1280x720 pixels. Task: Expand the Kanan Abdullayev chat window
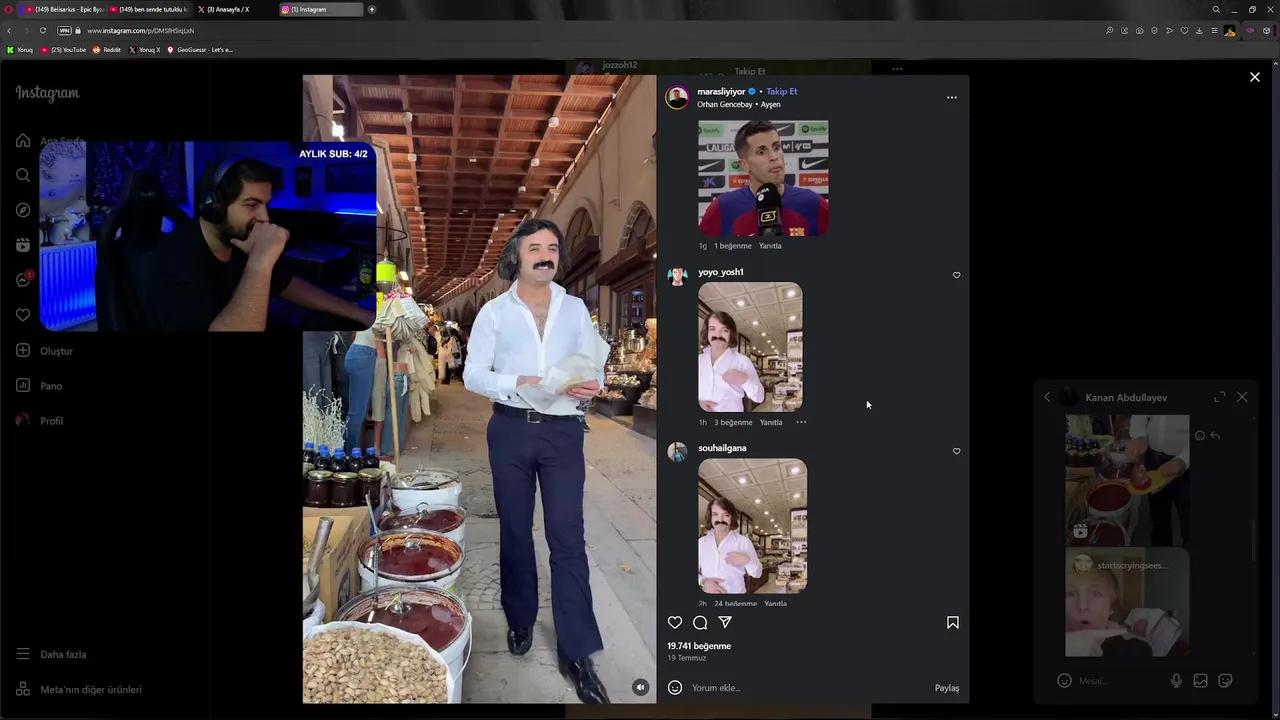[1219, 397]
